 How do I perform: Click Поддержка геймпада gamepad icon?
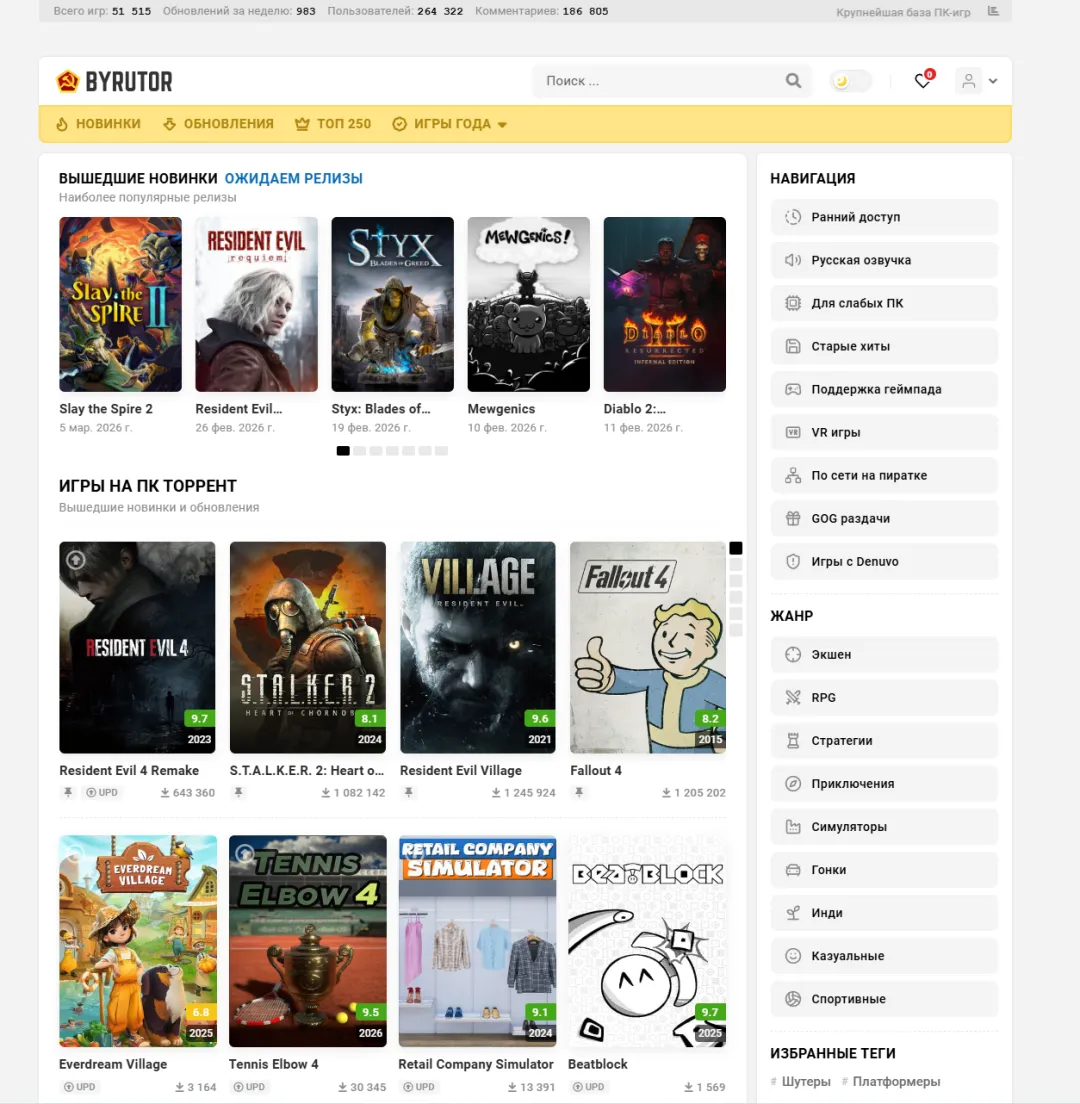(x=793, y=389)
